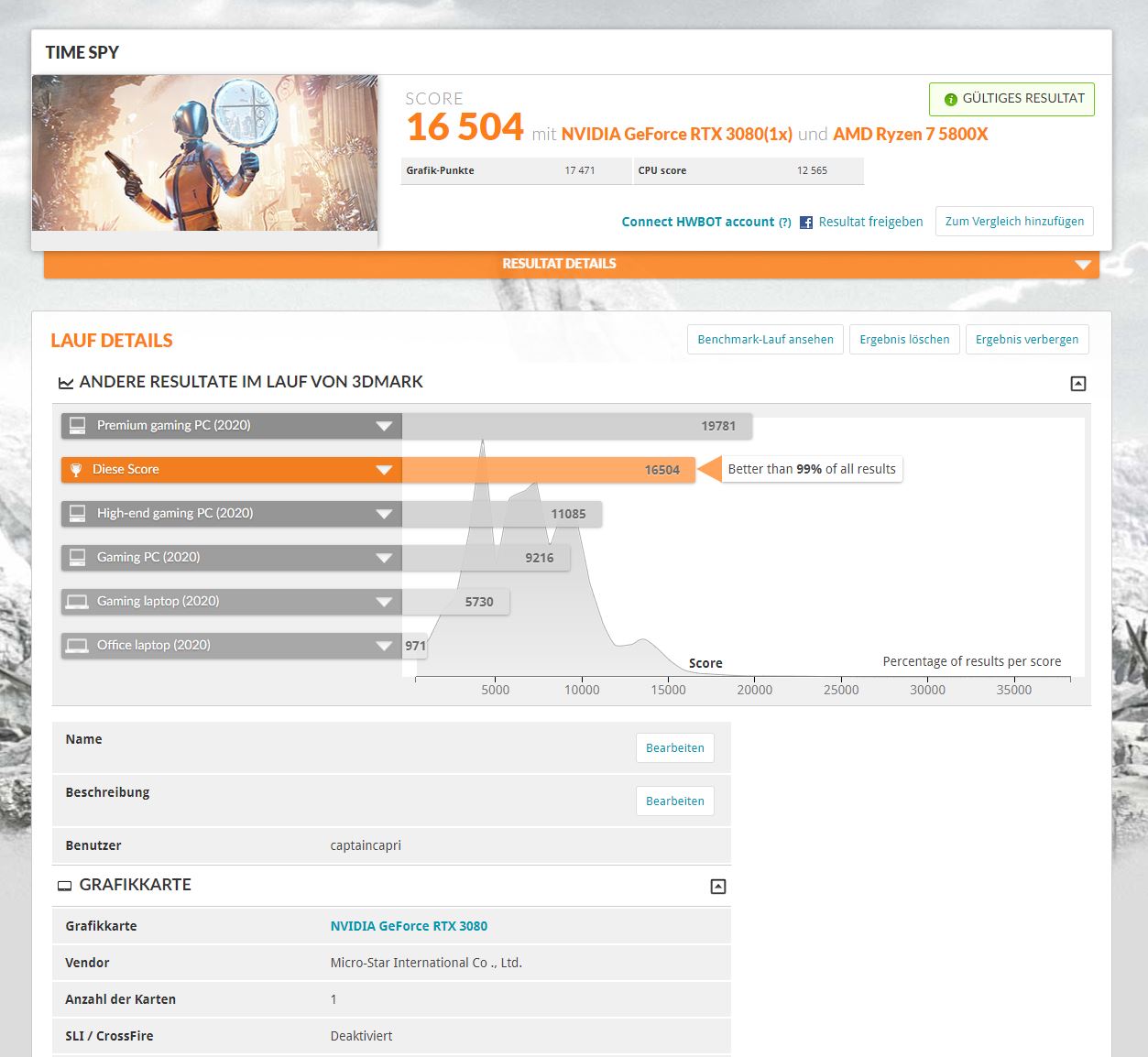The width and height of the screenshot is (1148, 1057).
Task: Click the Gültiges Resultat badge
Action: pyautogui.click(x=1011, y=99)
